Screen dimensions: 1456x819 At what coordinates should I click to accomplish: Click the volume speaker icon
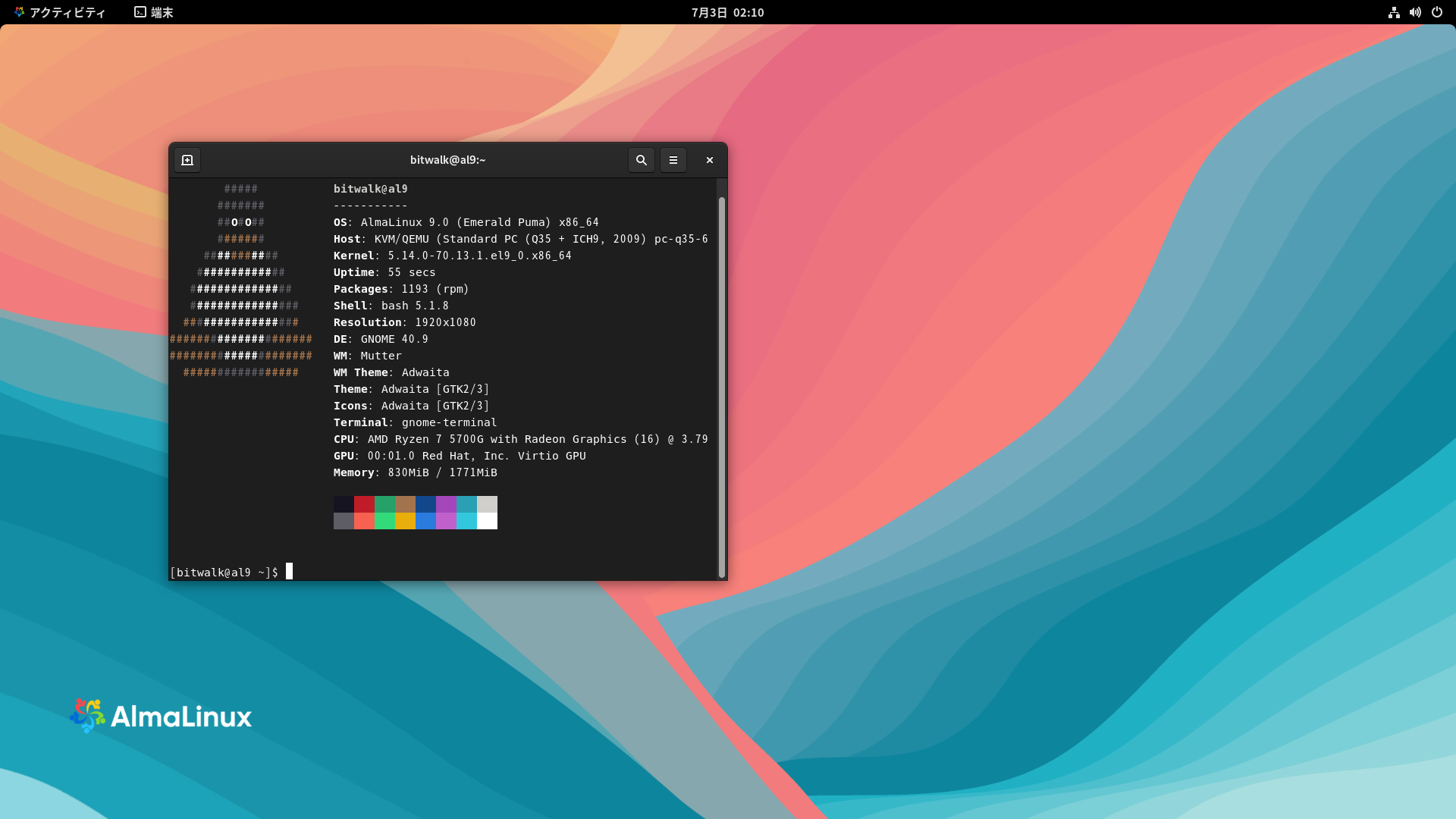pos(1415,12)
